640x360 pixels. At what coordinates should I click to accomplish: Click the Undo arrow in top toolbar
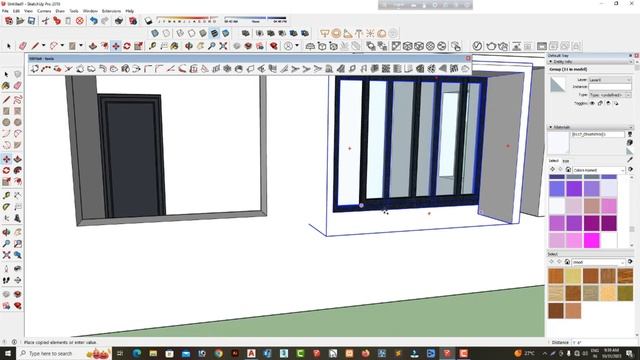click(93, 21)
